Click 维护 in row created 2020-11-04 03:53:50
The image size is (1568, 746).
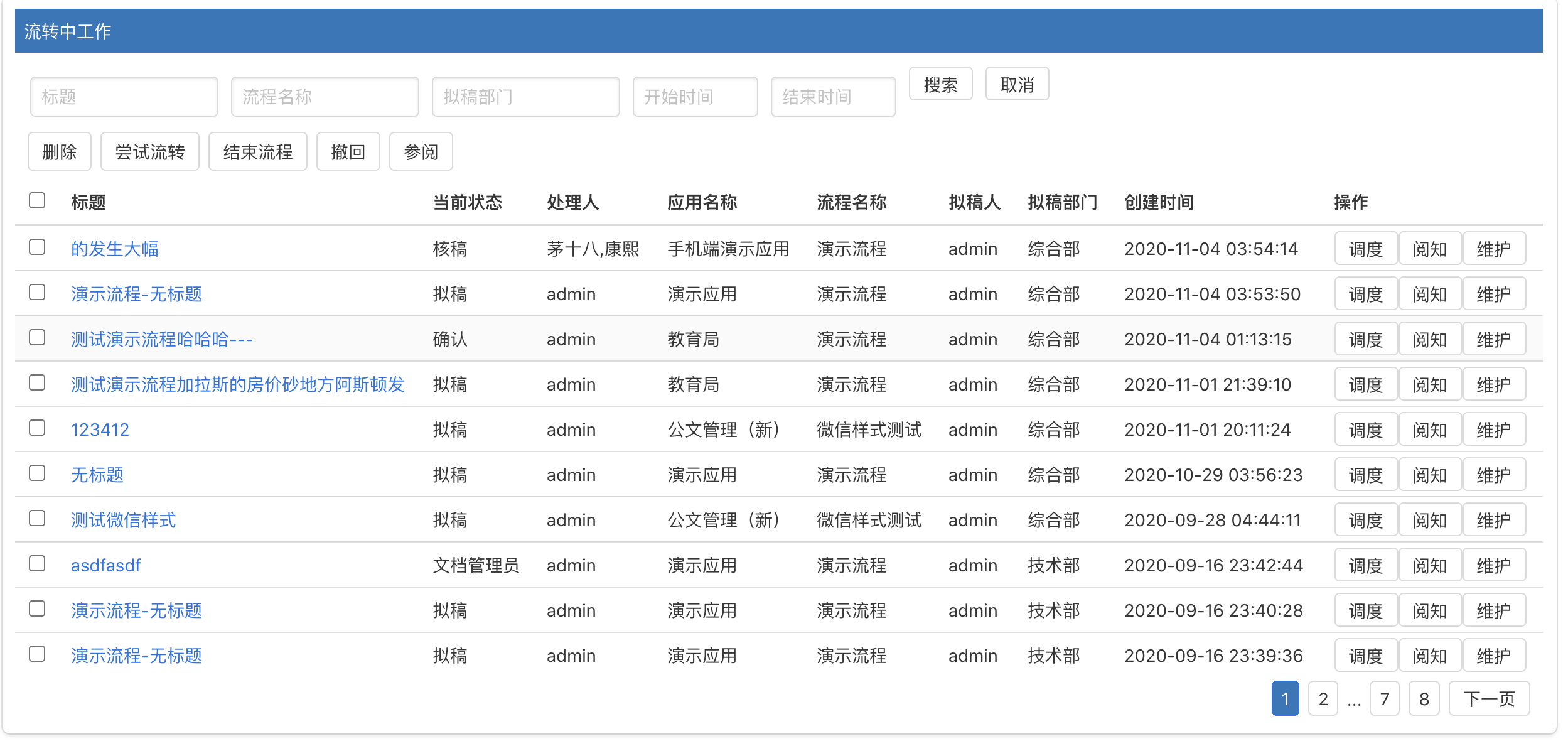tap(1495, 294)
